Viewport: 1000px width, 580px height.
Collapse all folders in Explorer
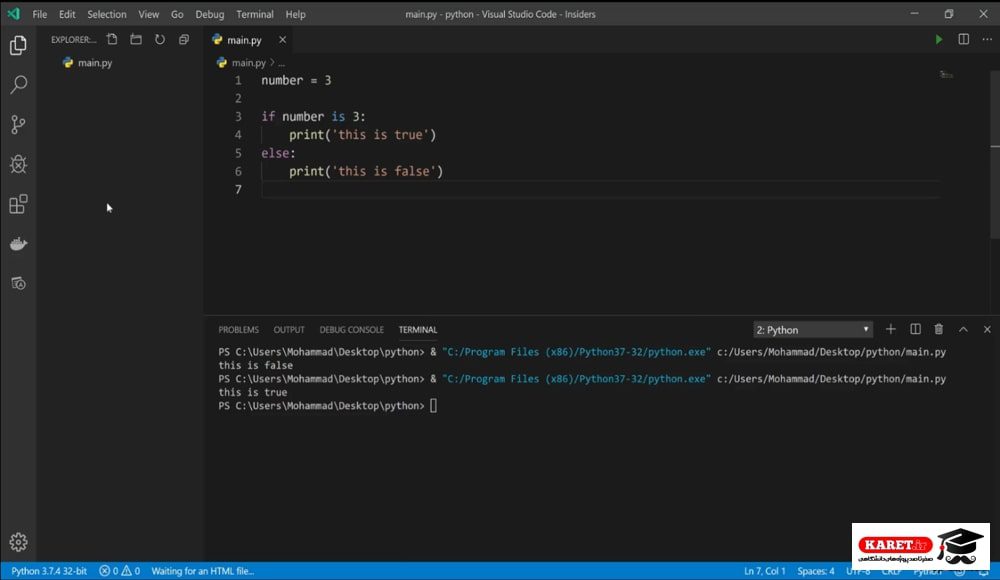click(x=184, y=40)
